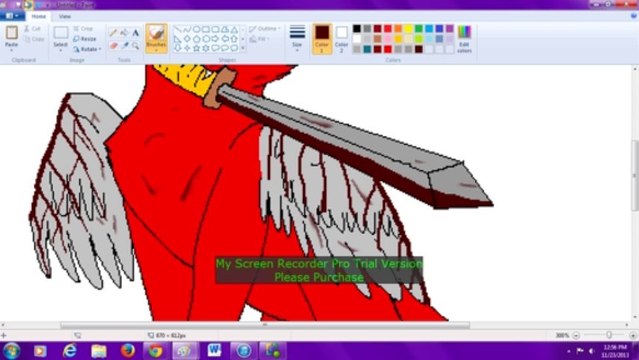Choose the Rectangle shape

(x=206, y=29)
